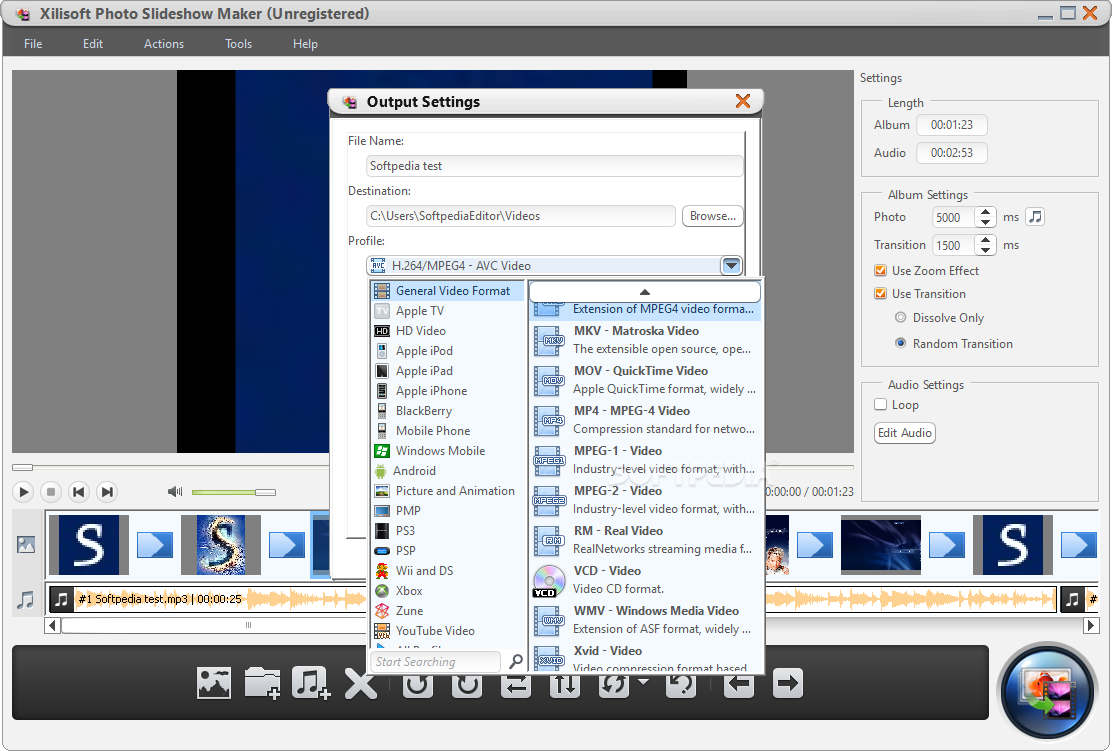Pick MOV - QuickTime Video format
This screenshot has width=1112, height=751.
pos(645,380)
